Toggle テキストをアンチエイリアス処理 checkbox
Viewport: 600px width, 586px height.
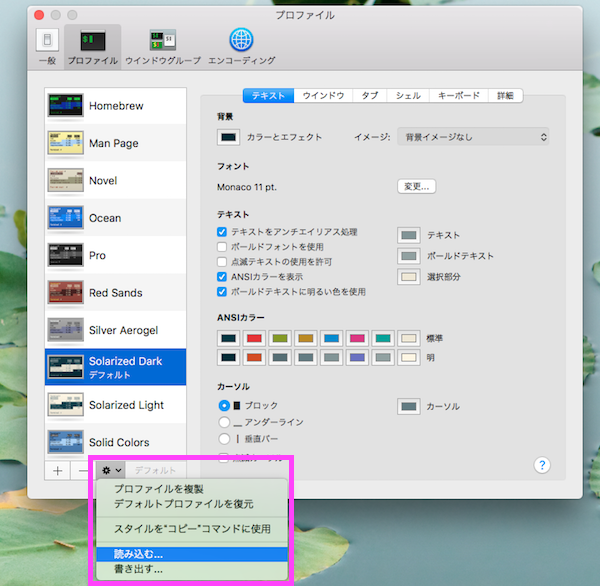[x=222, y=232]
